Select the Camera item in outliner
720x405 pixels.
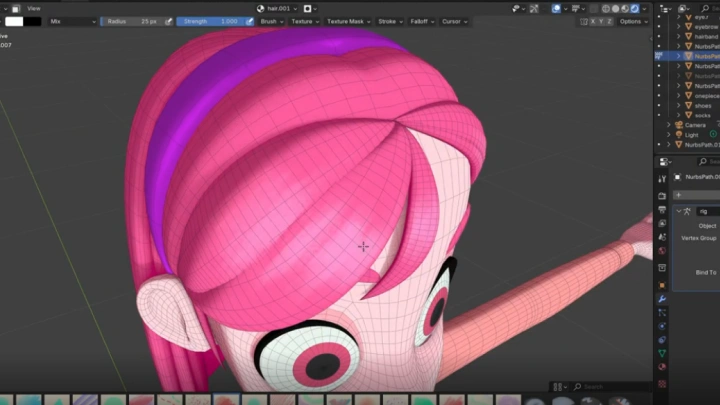695,125
